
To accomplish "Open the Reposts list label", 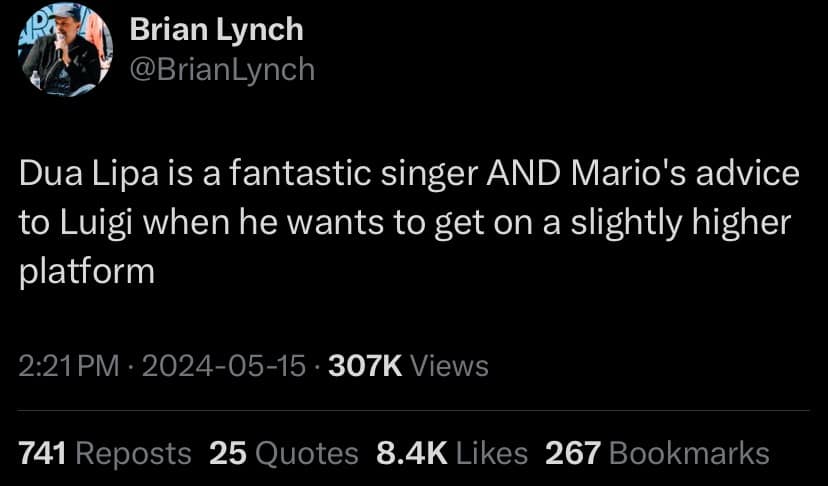I will (x=133, y=453).
